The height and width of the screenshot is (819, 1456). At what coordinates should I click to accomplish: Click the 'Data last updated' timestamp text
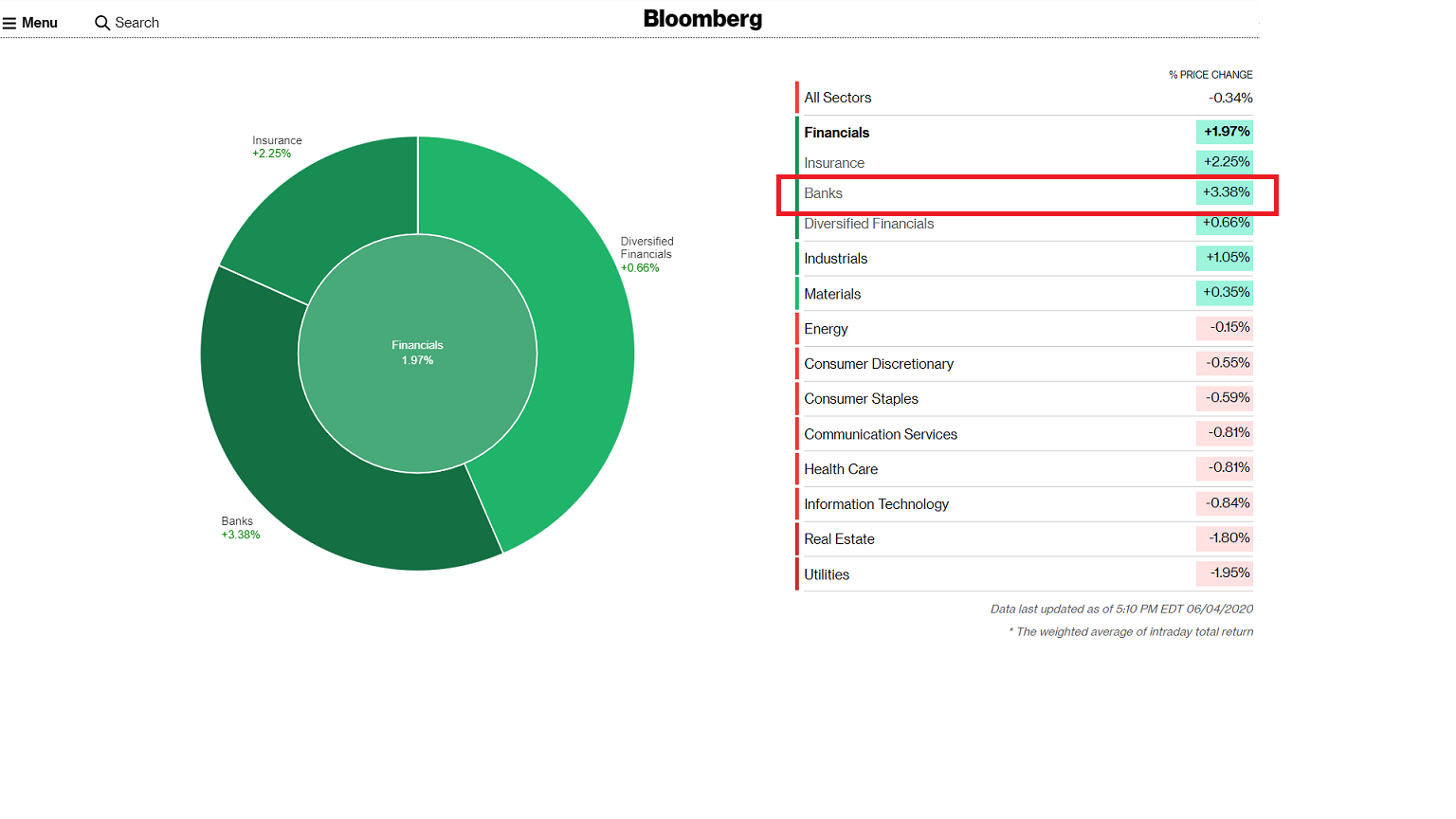(x=1121, y=610)
